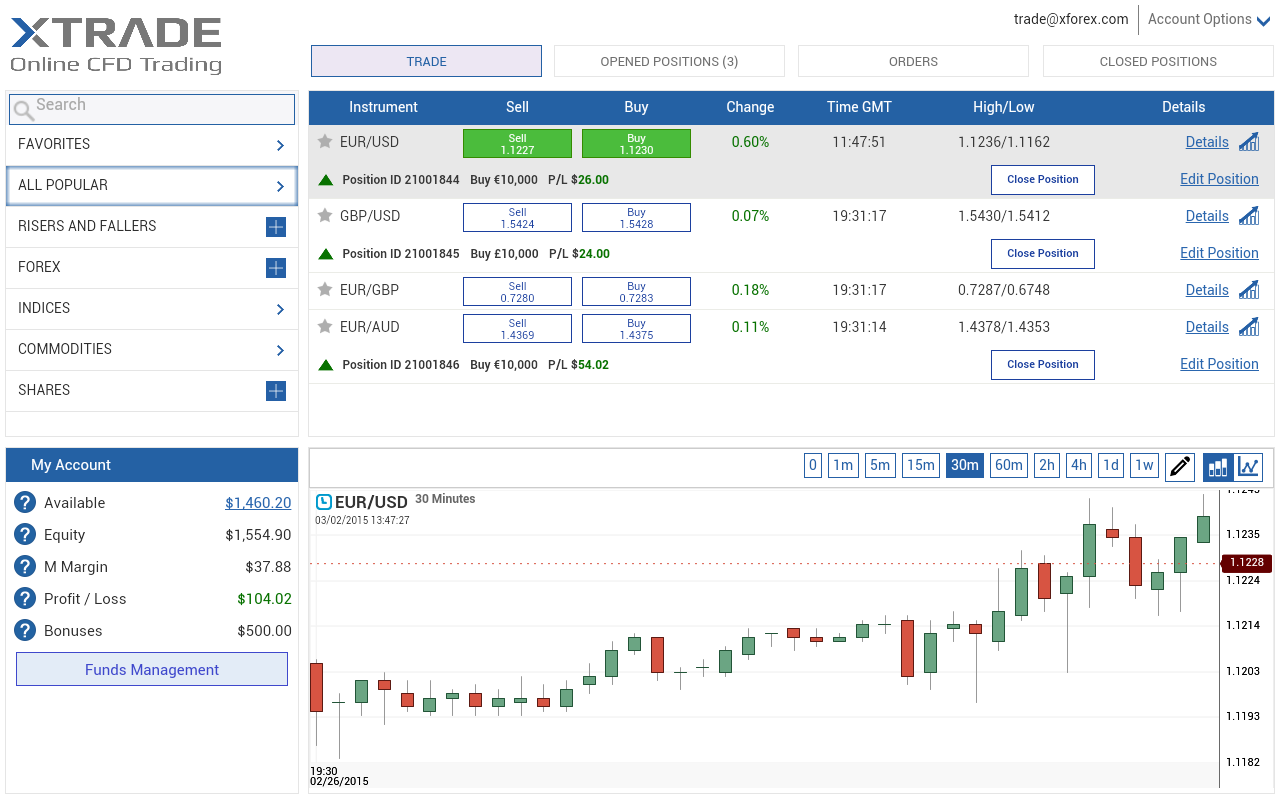The image size is (1280, 800).
Task: Select the 60m chart timeframe
Action: pos(1008,465)
